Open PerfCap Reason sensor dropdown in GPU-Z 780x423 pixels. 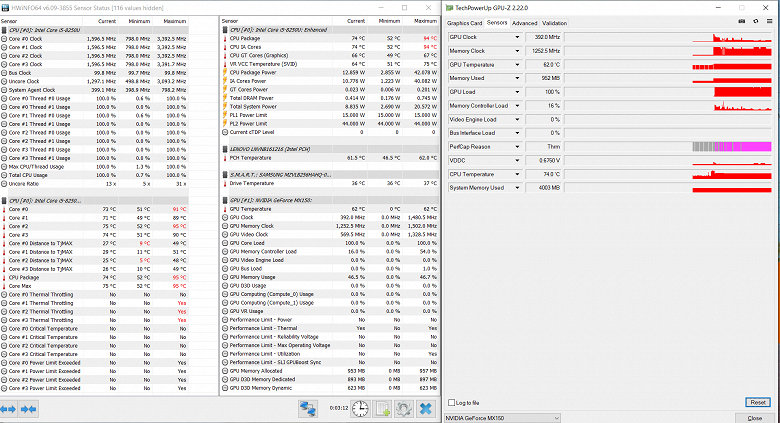517,147
